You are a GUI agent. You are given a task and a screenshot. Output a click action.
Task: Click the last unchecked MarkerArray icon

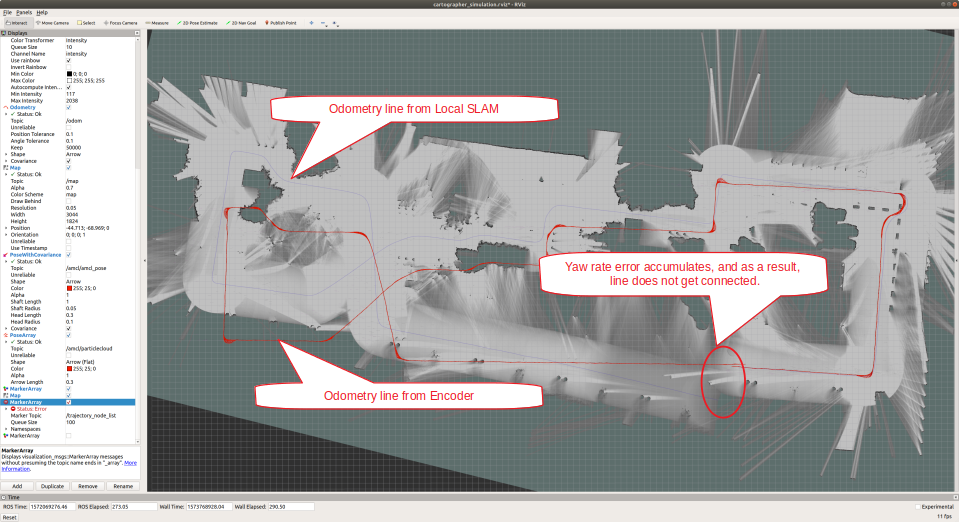pyautogui.click(x=6, y=436)
